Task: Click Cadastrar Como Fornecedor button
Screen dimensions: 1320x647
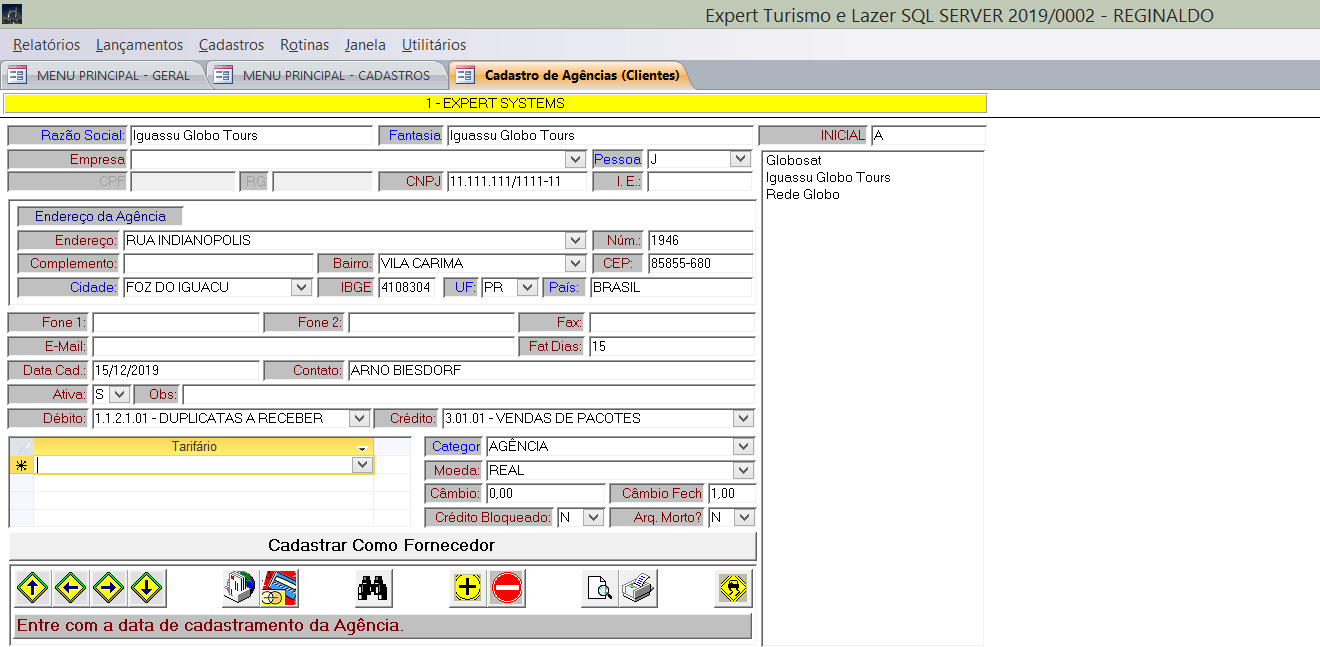Action: [x=382, y=546]
